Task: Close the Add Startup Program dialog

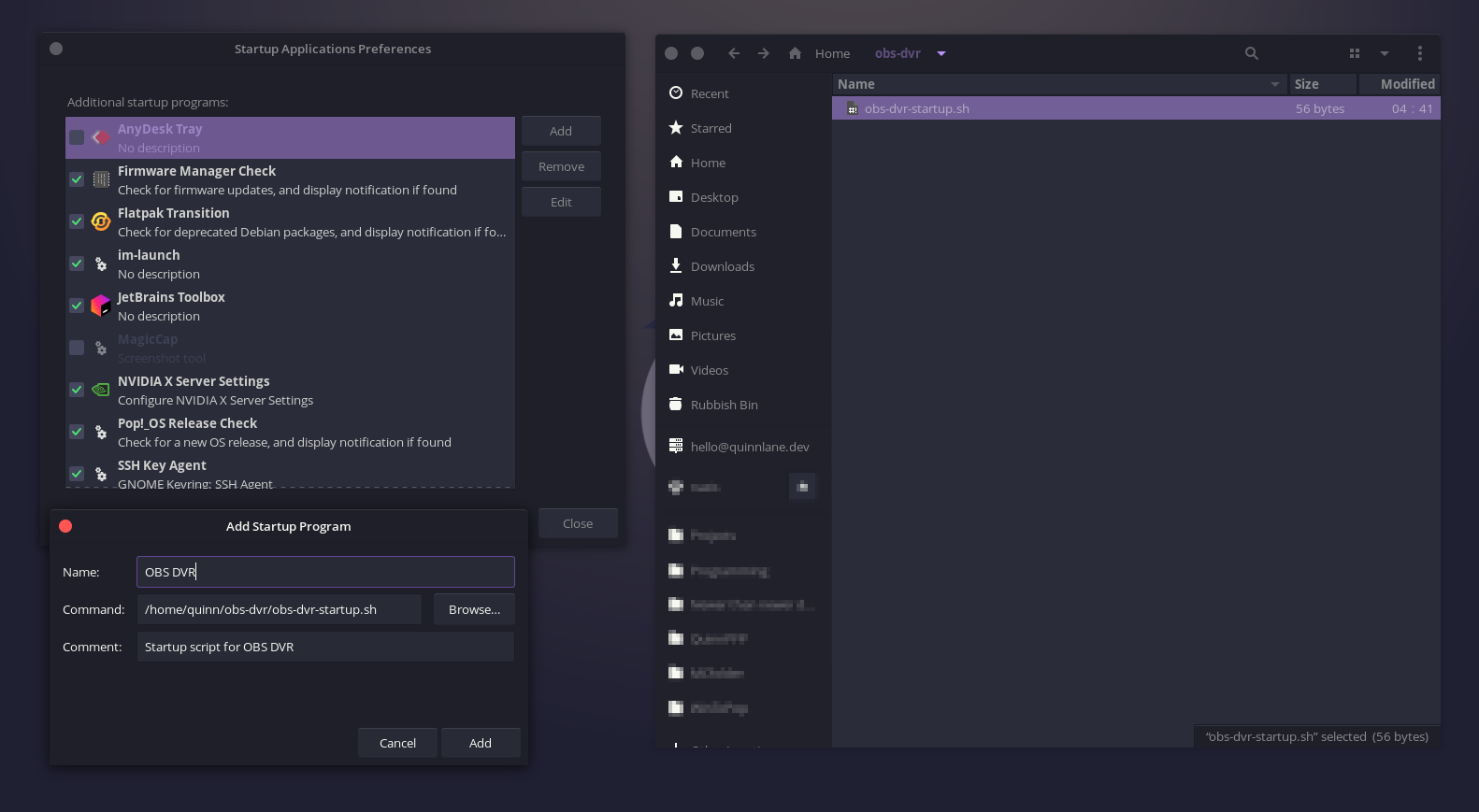Action: [65, 526]
